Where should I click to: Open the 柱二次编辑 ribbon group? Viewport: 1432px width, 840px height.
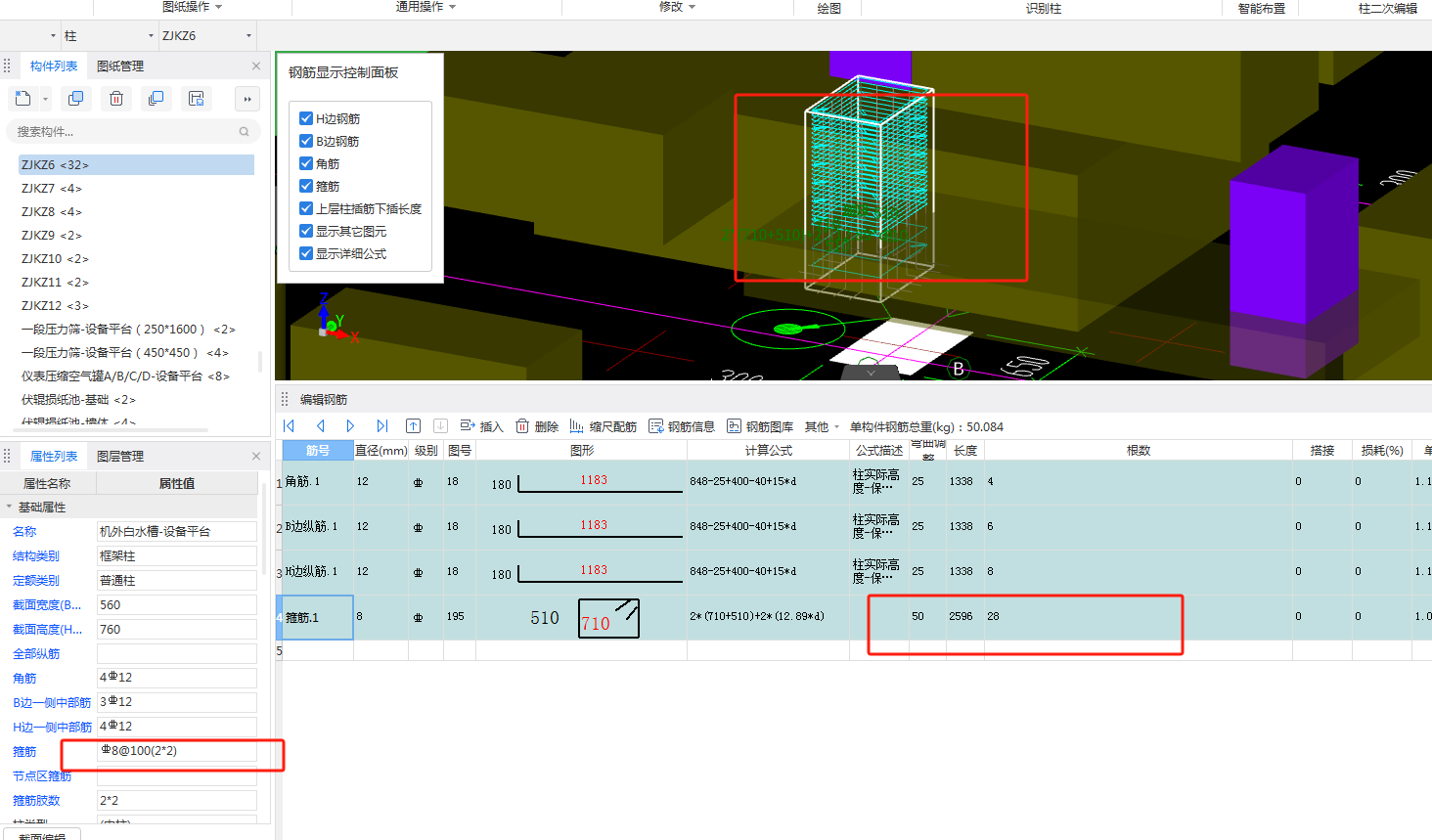(1387, 8)
